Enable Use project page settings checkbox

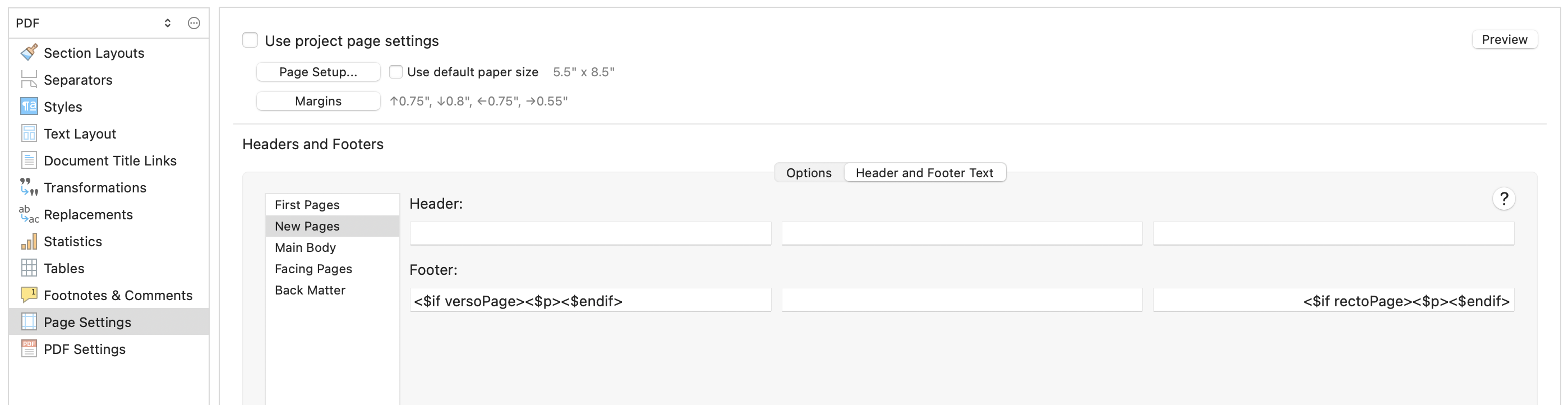(250, 40)
